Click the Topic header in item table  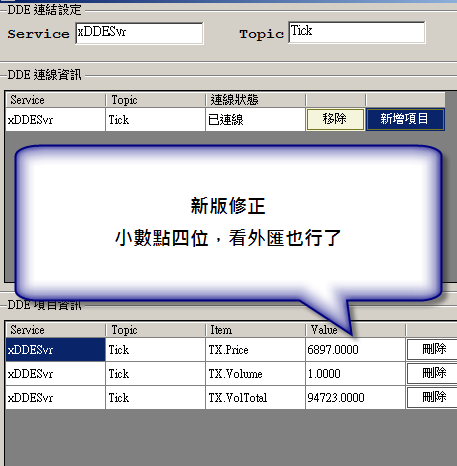coord(155,330)
